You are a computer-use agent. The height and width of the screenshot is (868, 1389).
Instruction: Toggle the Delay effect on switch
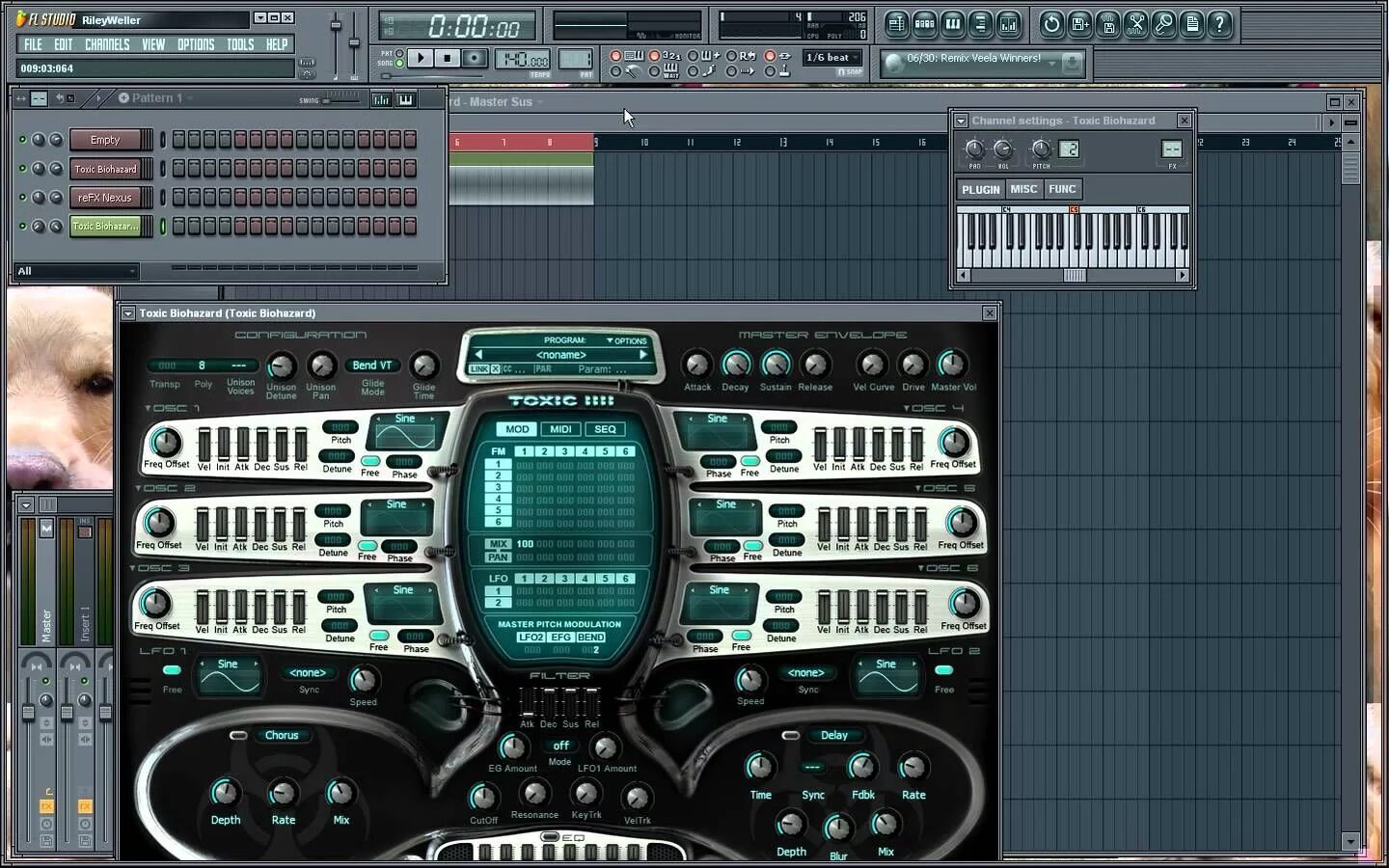click(790, 735)
